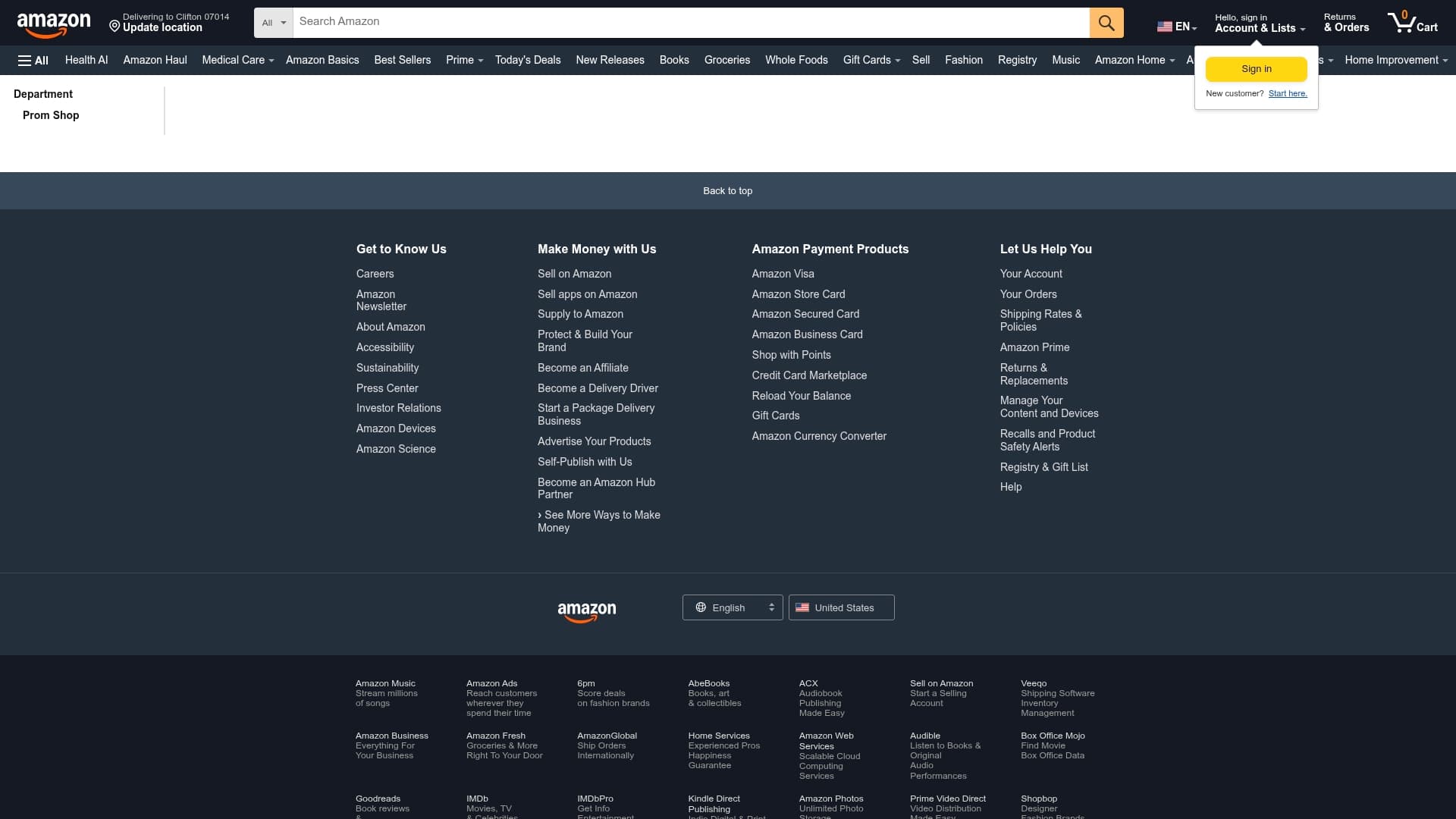Select Prom Shop department
The width and height of the screenshot is (1456, 819).
51,115
